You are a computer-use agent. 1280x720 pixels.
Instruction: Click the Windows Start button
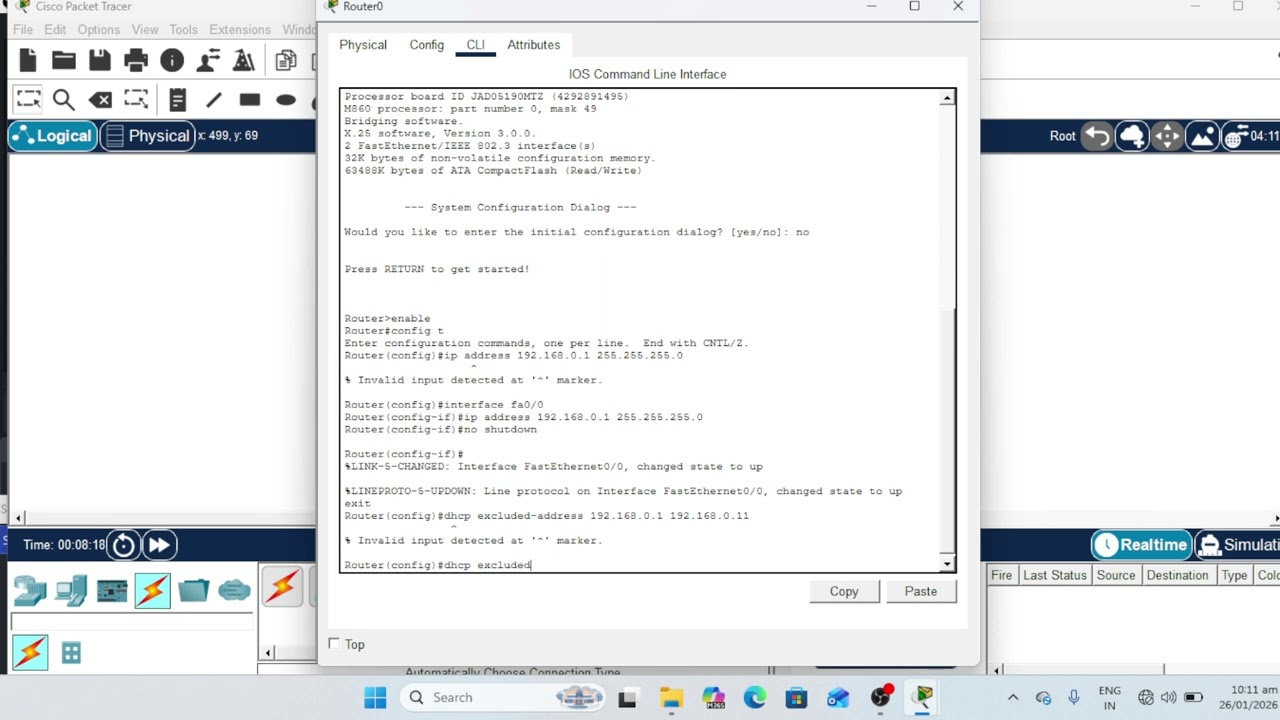(375, 697)
